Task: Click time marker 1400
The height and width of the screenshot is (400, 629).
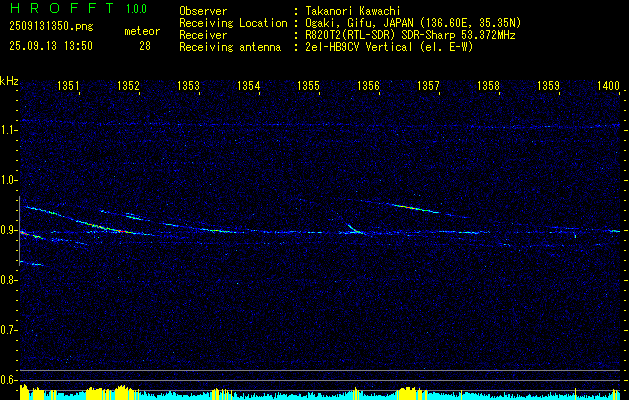Action: click(x=609, y=85)
